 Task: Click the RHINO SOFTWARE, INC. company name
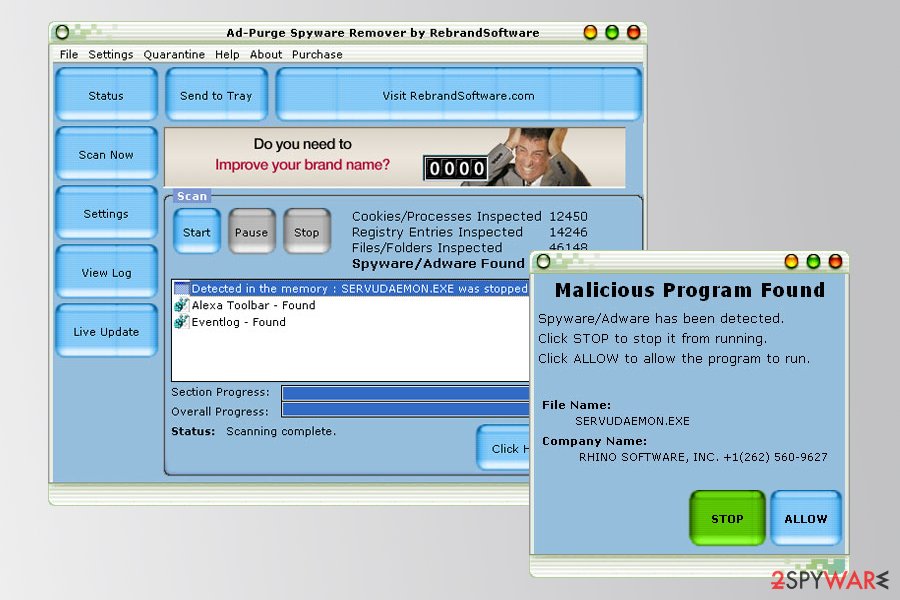coord(703,457)
